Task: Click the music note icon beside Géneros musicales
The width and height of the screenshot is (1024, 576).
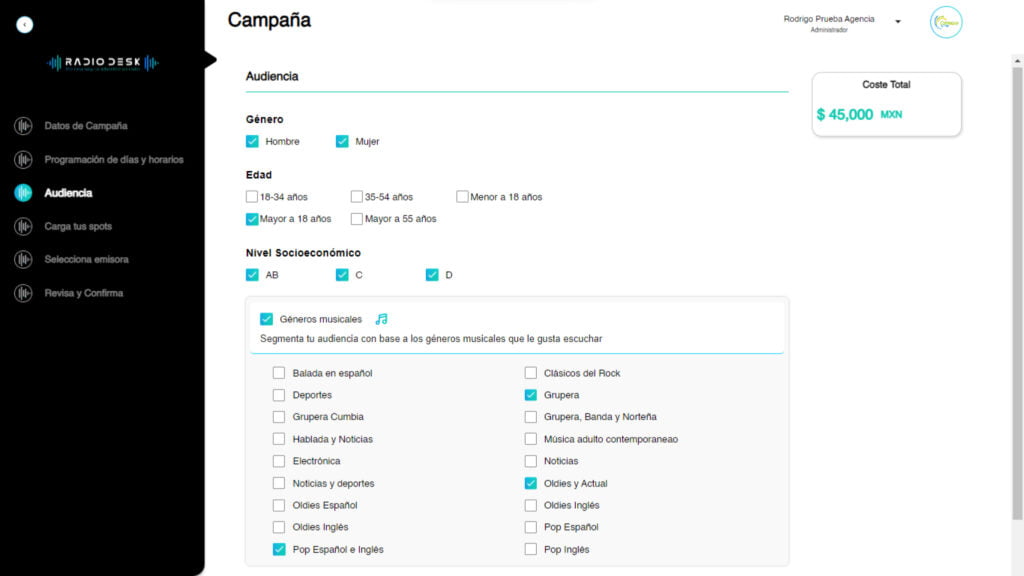Action: click(x=381, y=319)
